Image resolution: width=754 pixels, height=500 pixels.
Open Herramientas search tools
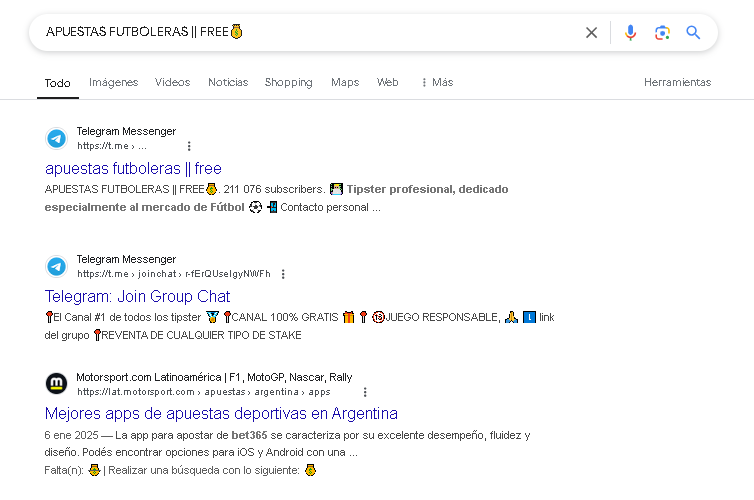click(x=677, y=83)
